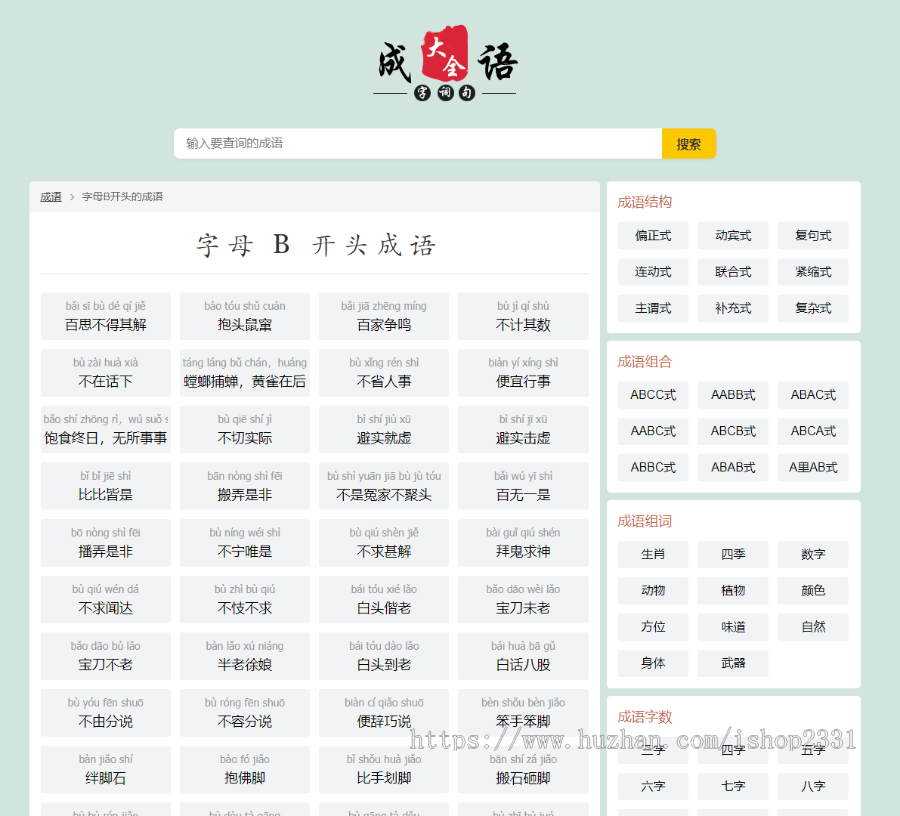
Task: Open idiom 绊脚石
Action: (106, 770)
